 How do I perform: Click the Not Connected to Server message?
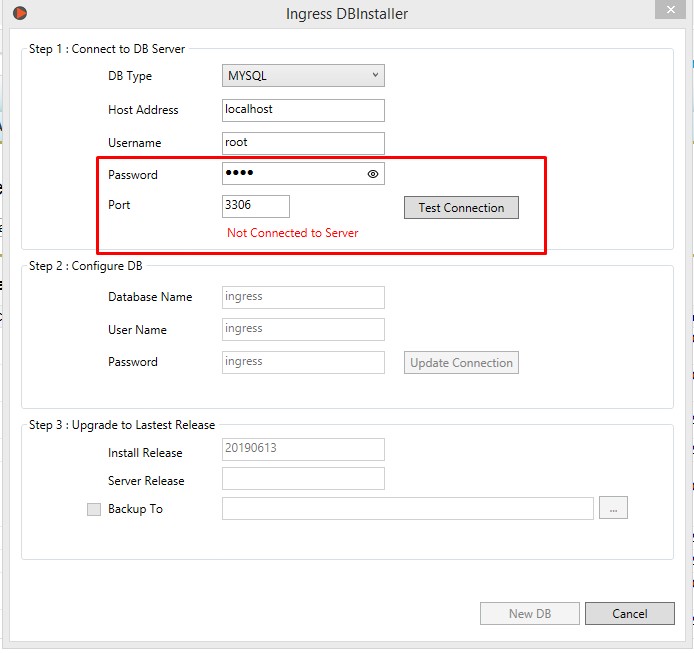point(293,233)
